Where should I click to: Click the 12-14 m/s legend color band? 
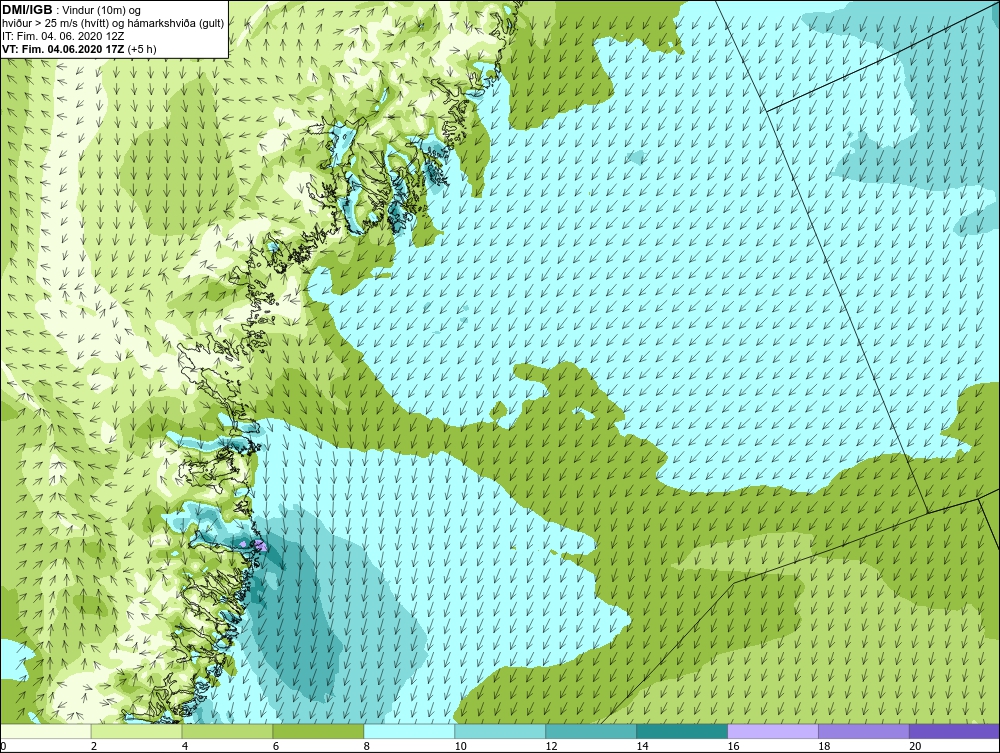coord(591,731)
